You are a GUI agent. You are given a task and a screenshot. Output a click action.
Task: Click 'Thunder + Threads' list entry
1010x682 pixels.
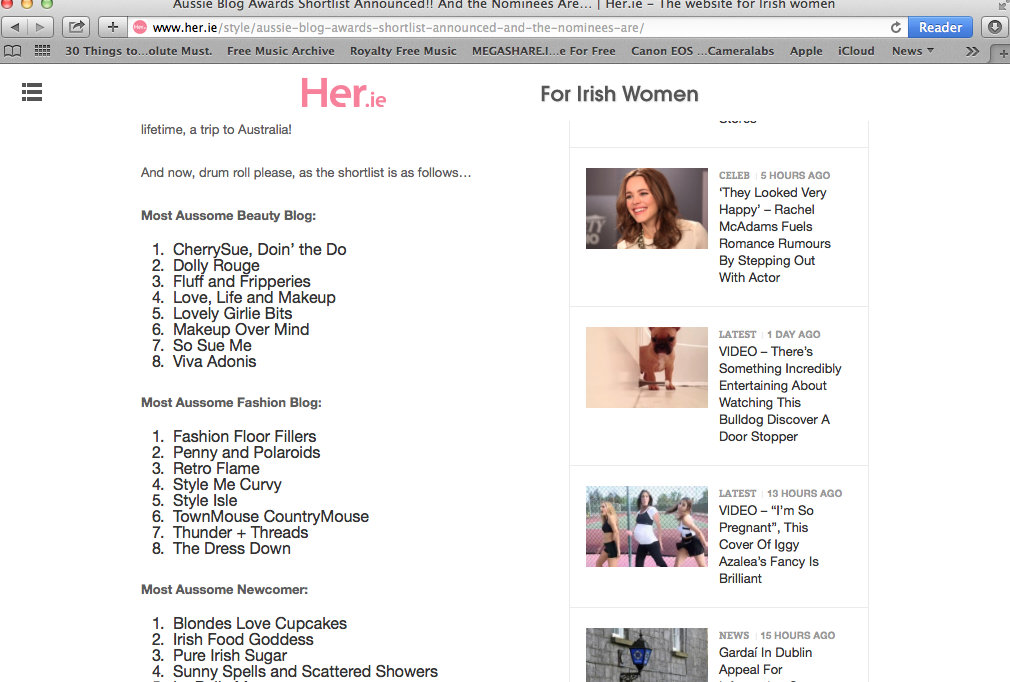click(240, 533)
